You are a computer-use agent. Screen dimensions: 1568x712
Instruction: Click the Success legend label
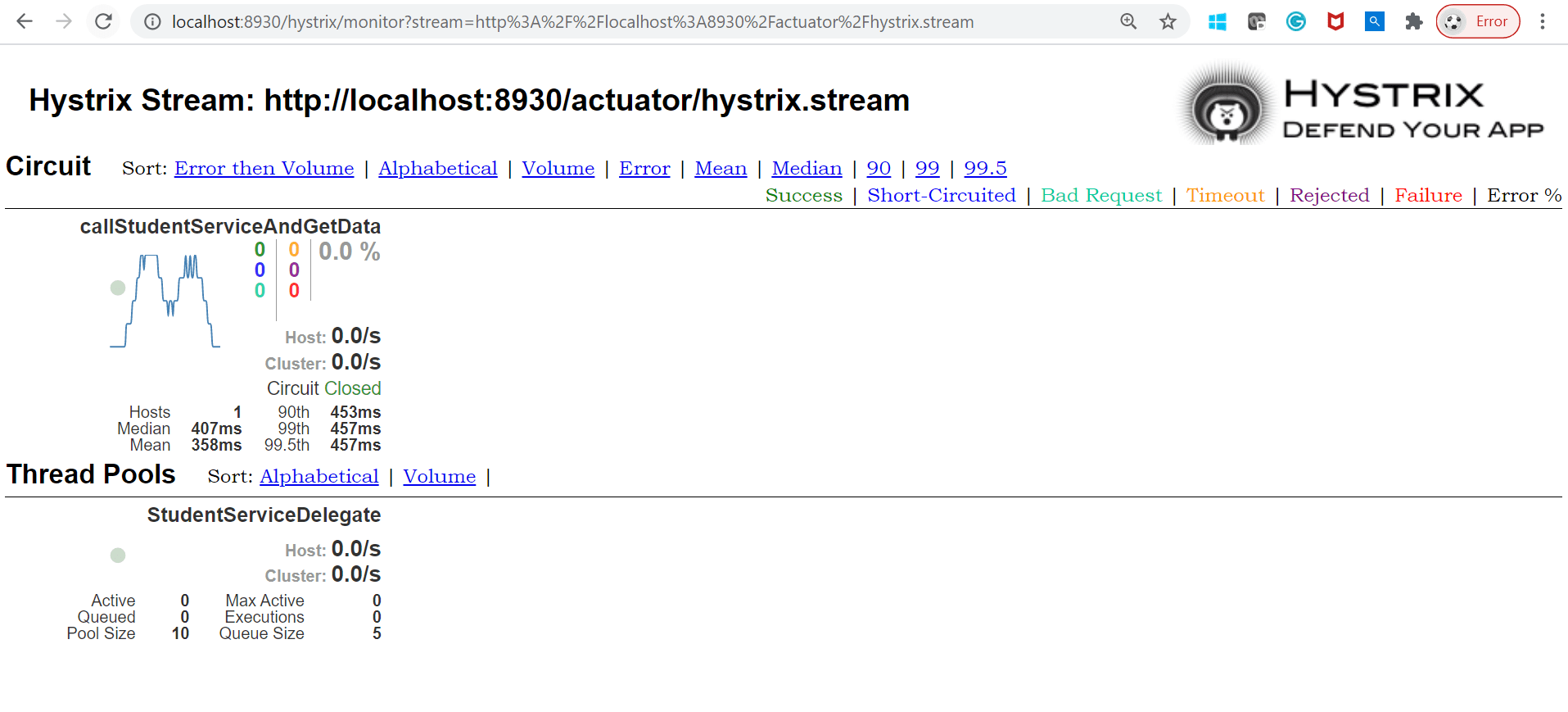click(x=804, y=195)
